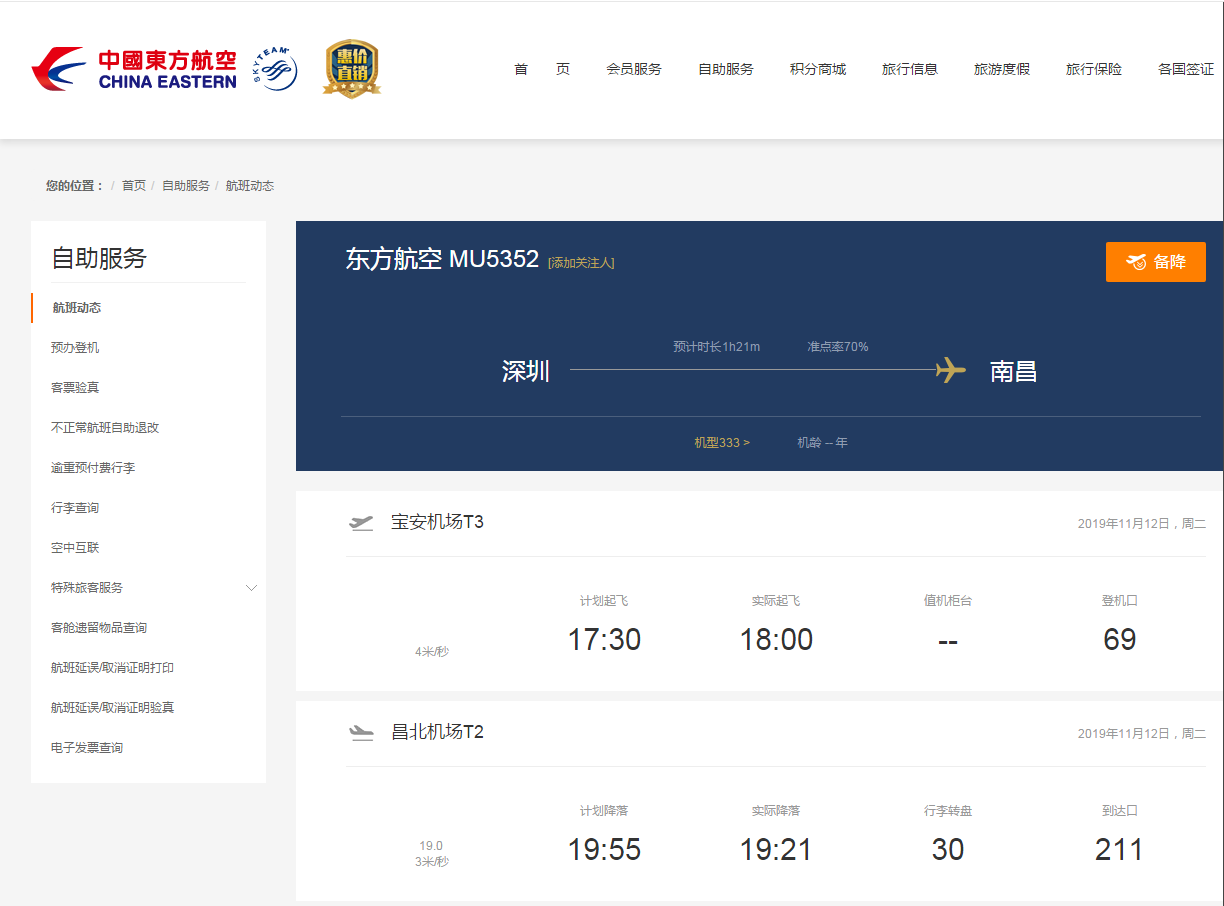
Task: Click 航班动态 breadcrumb item
Action: pyautogui.click(x=250, y=186)
